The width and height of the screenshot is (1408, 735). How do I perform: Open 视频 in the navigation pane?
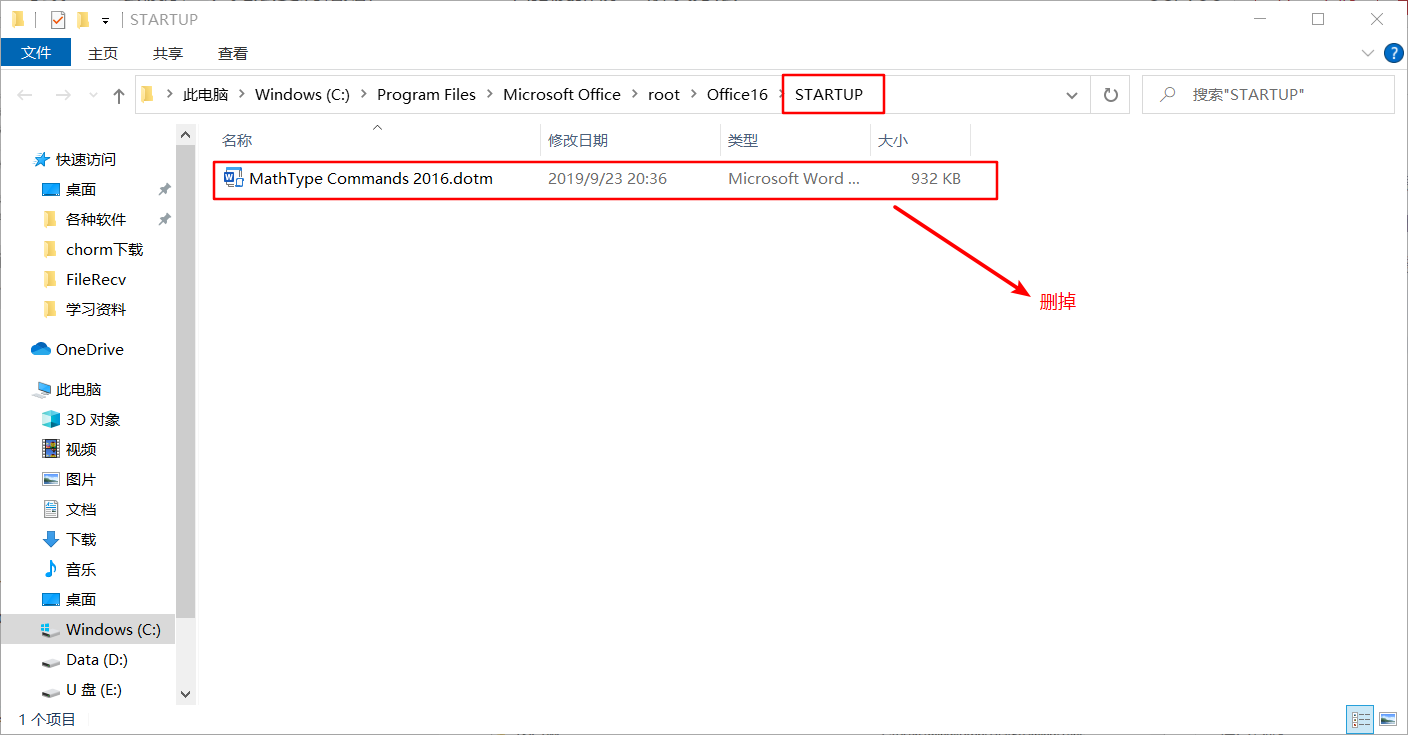(x=81, y=449)
